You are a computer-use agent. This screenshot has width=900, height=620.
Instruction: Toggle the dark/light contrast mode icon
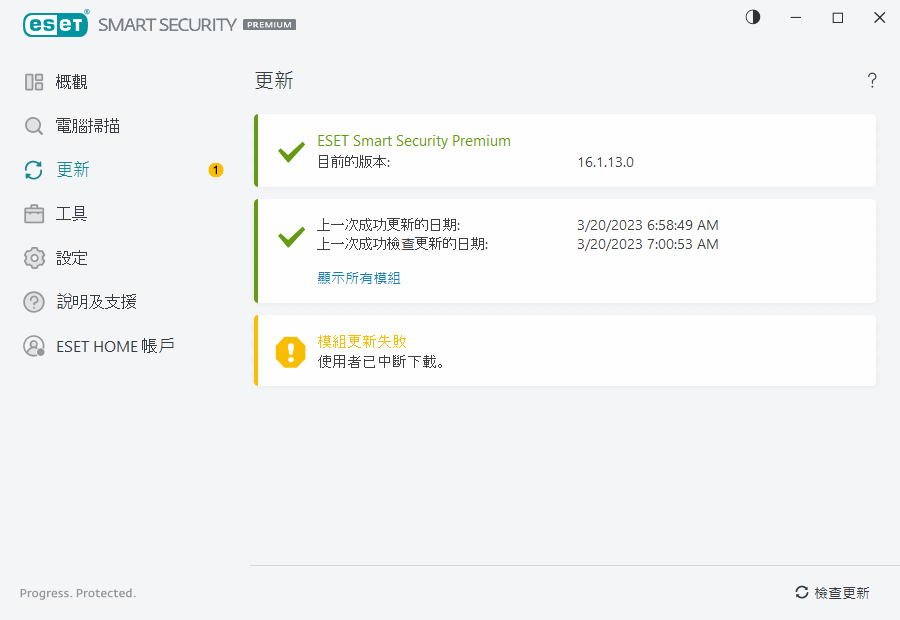[753, 17]
